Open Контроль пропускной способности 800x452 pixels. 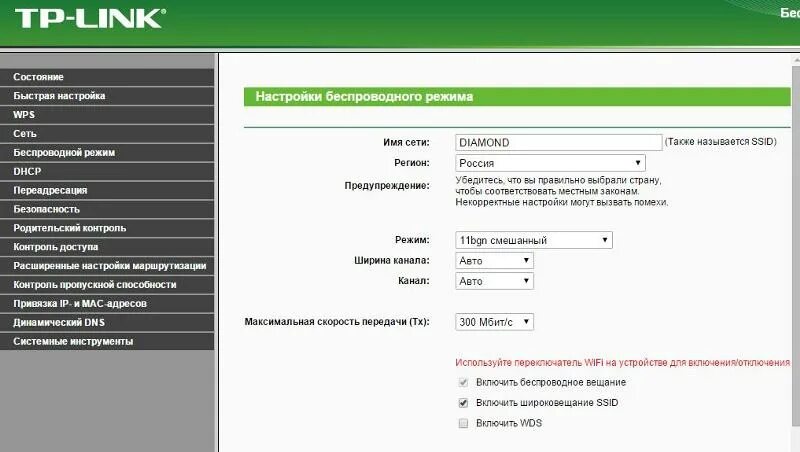107,285
